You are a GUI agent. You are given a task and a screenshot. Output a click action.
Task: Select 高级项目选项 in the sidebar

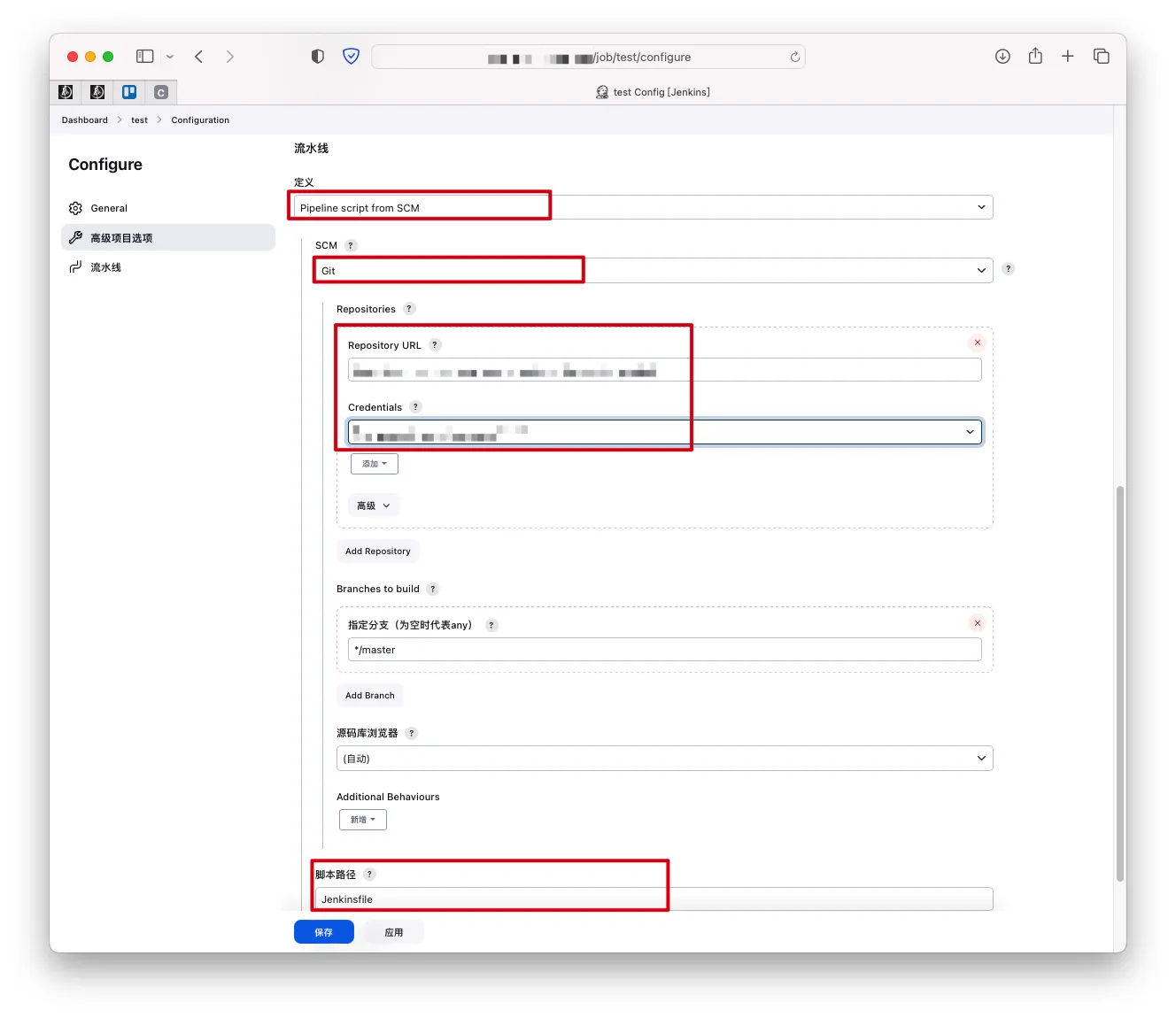point(168,238)
